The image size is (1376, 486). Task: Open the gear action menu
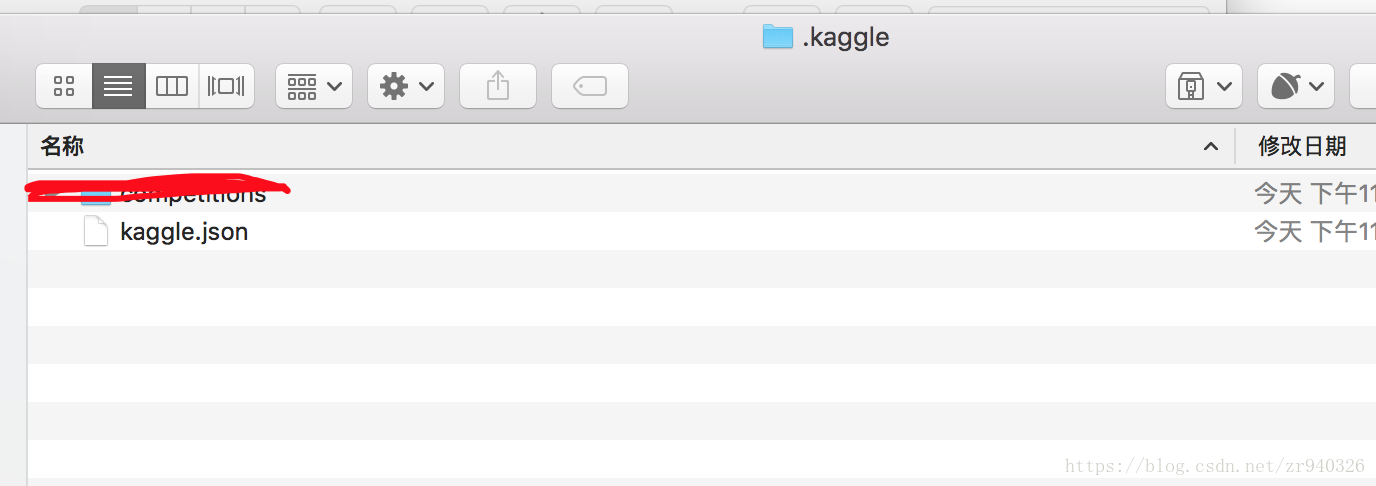406,86
